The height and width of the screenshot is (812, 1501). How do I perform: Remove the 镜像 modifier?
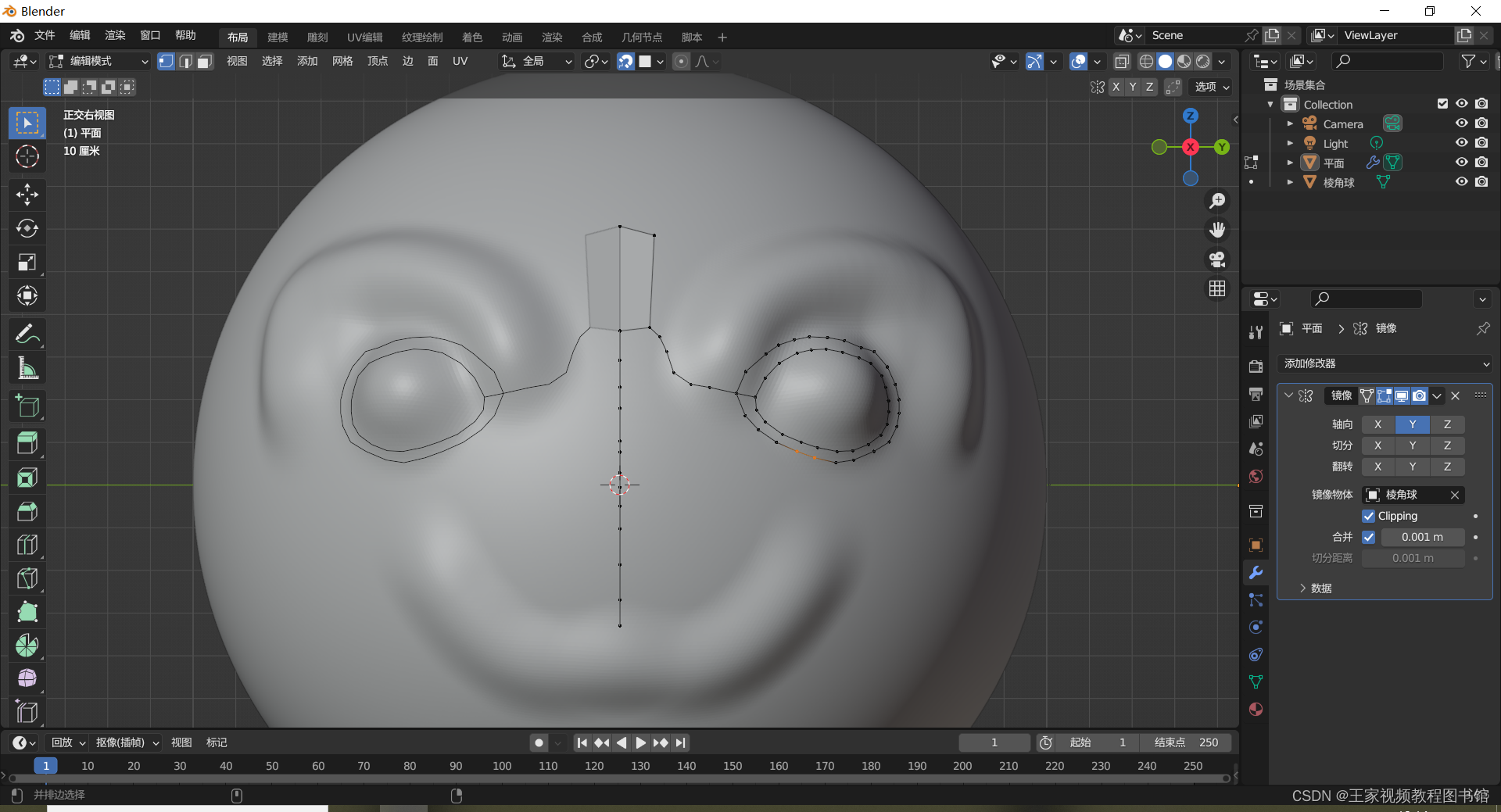pos(1455,395)
